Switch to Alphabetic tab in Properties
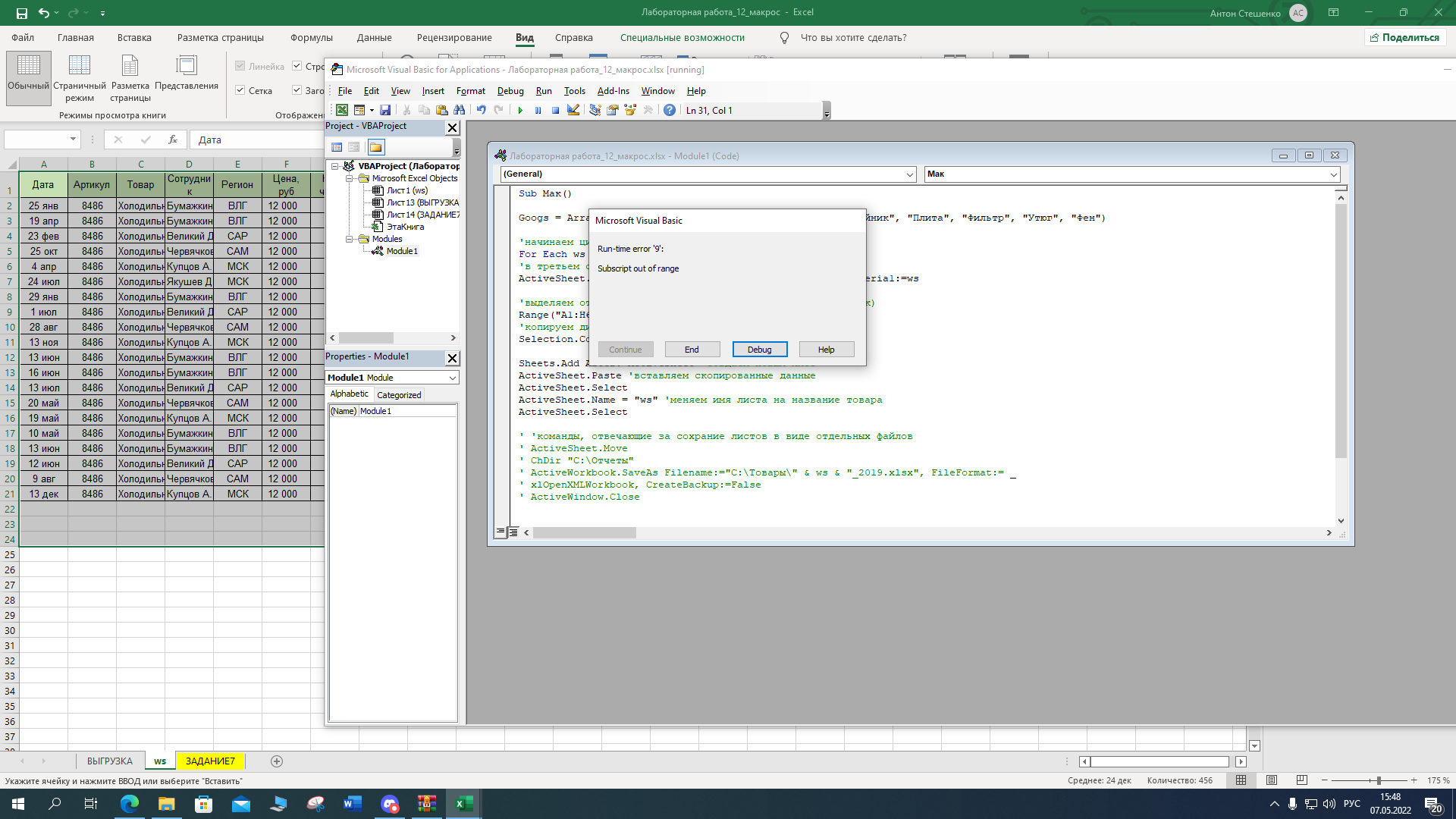 350,394
